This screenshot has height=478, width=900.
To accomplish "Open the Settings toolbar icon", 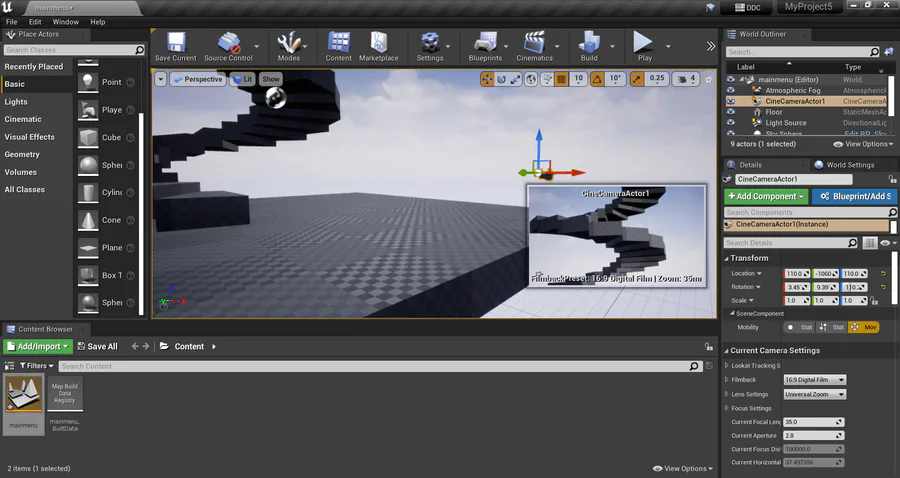I will (430, 46).
